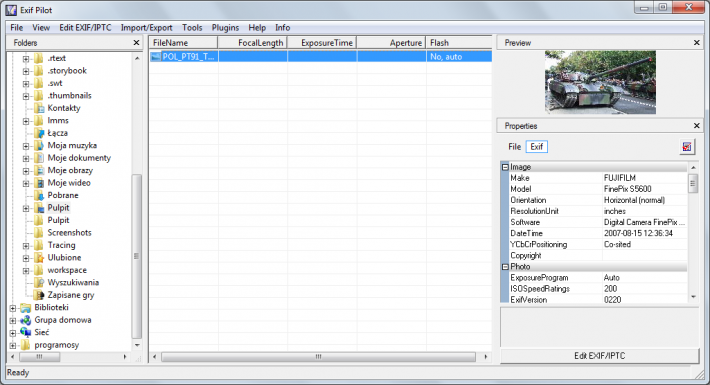Click the file list horizontal scrollbar thumb
Viewport: 710px width, 385px height.
point(318,357)
